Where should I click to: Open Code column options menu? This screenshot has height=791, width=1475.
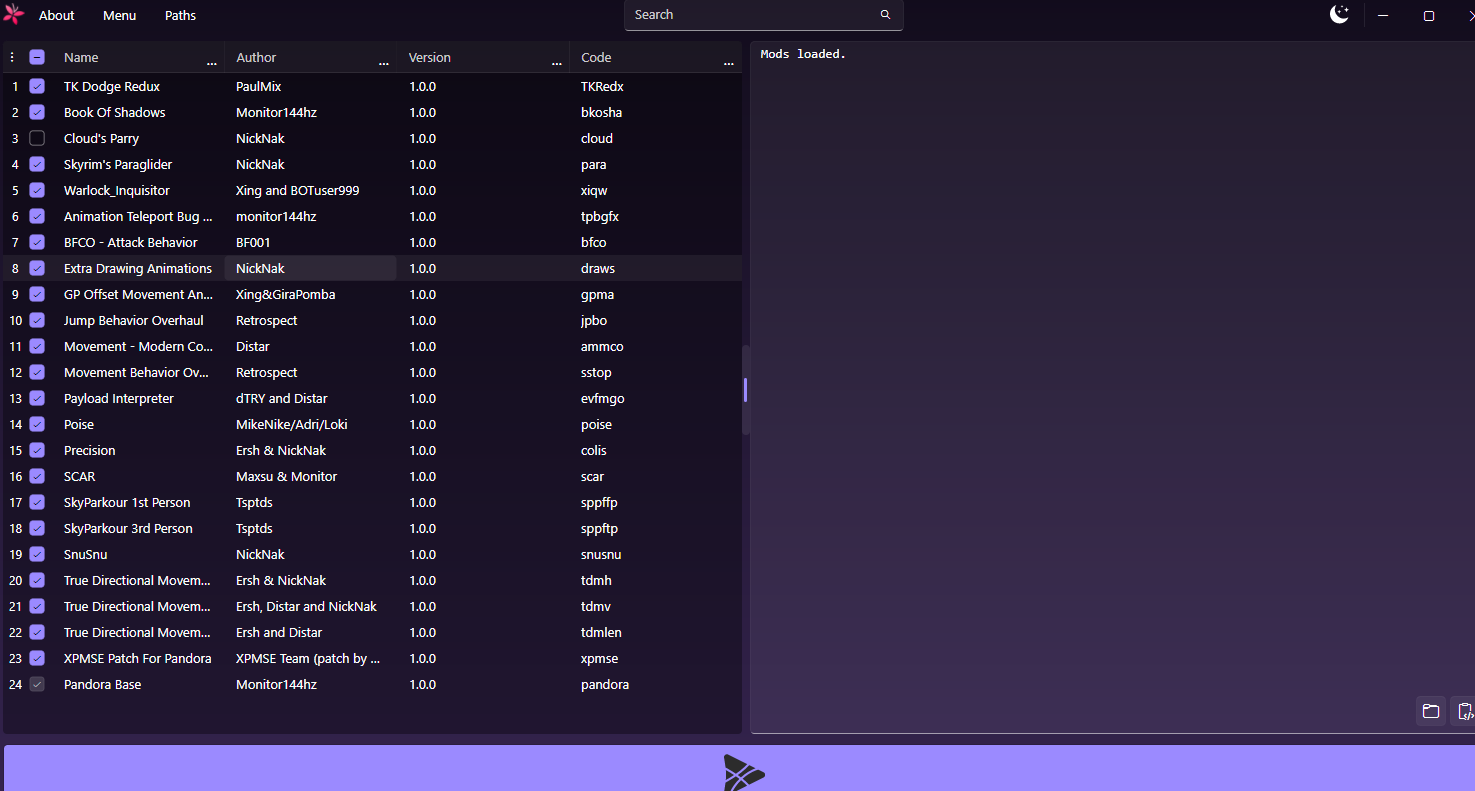coord(729,64)
